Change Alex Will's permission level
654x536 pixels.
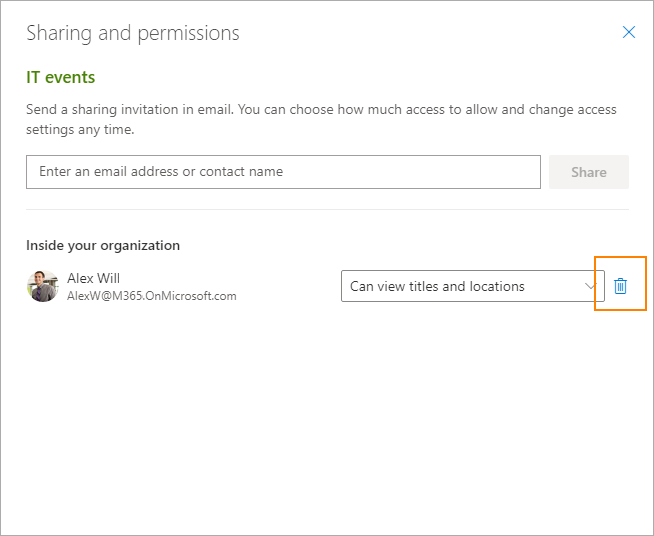[473, 286]
